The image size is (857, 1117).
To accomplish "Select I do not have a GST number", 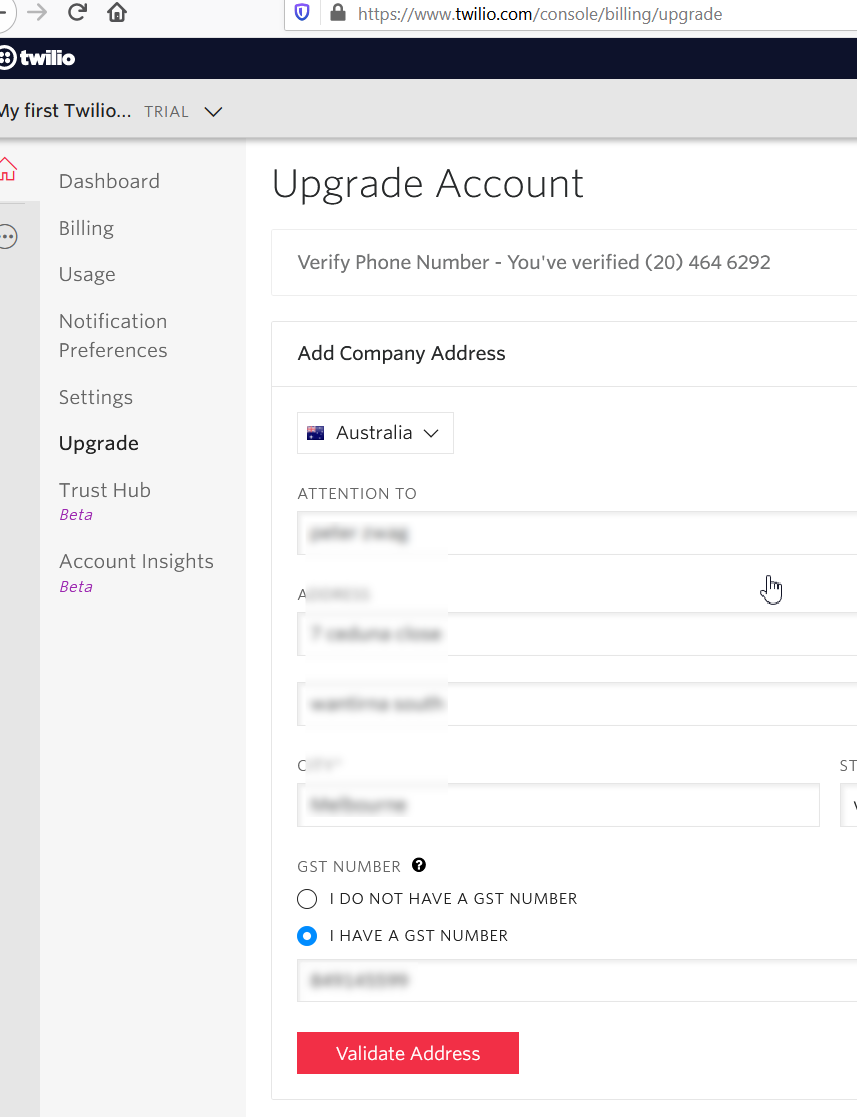I will tap(307, 899).
